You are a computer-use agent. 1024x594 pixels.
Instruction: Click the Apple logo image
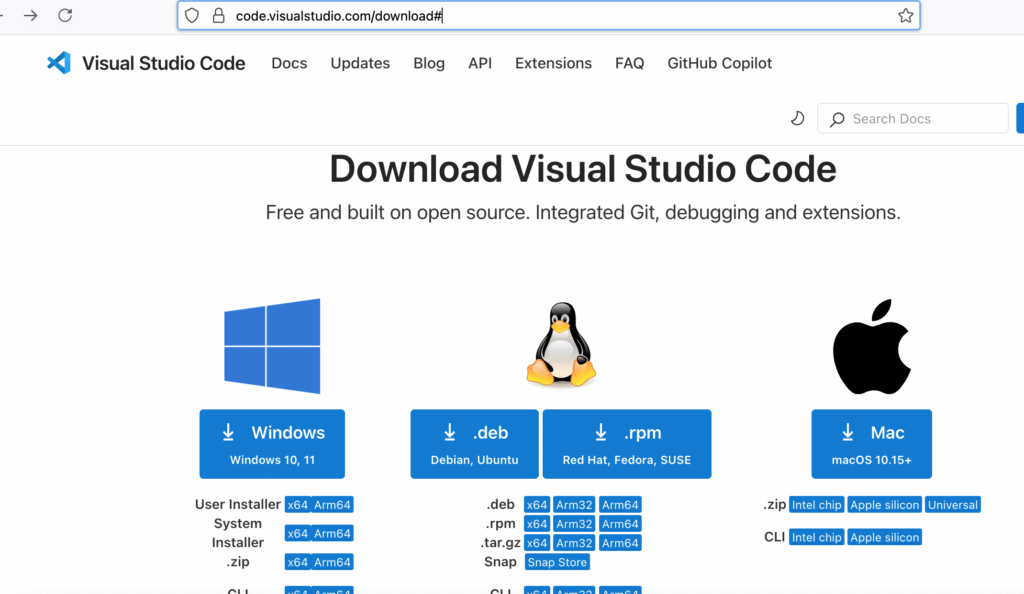point(871,346)
